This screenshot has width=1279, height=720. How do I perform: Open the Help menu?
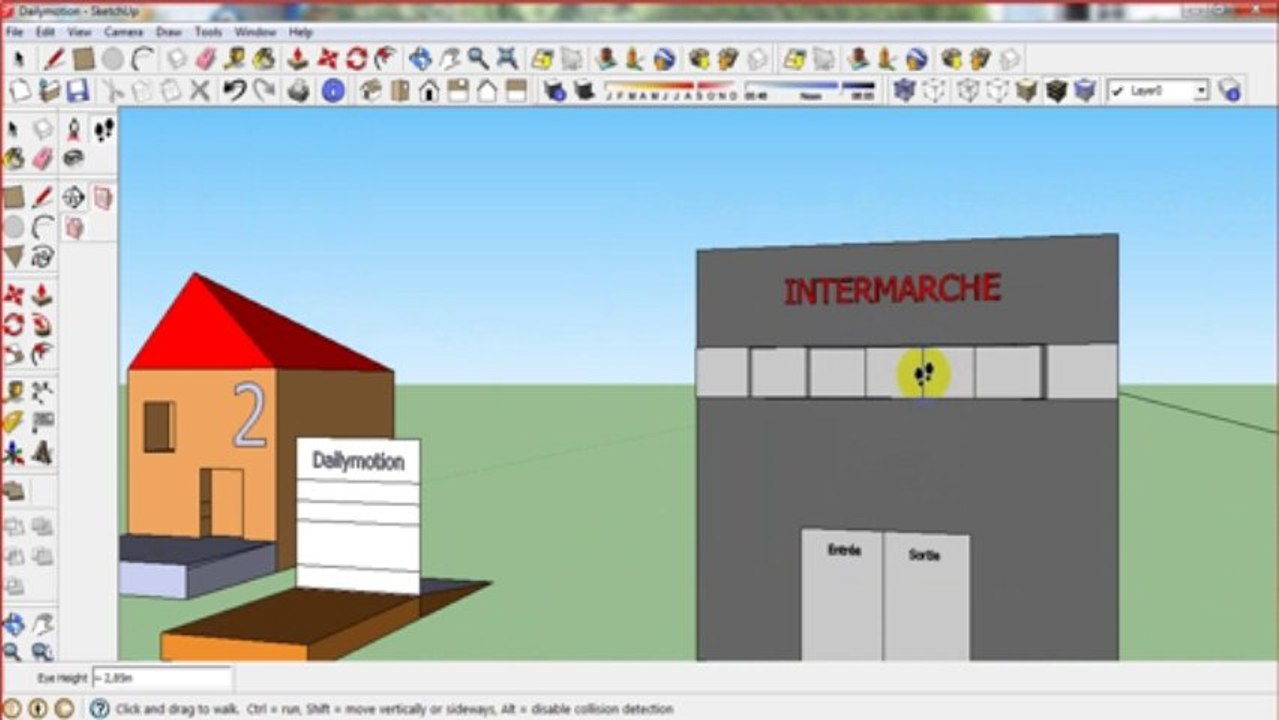click(300, 32)
